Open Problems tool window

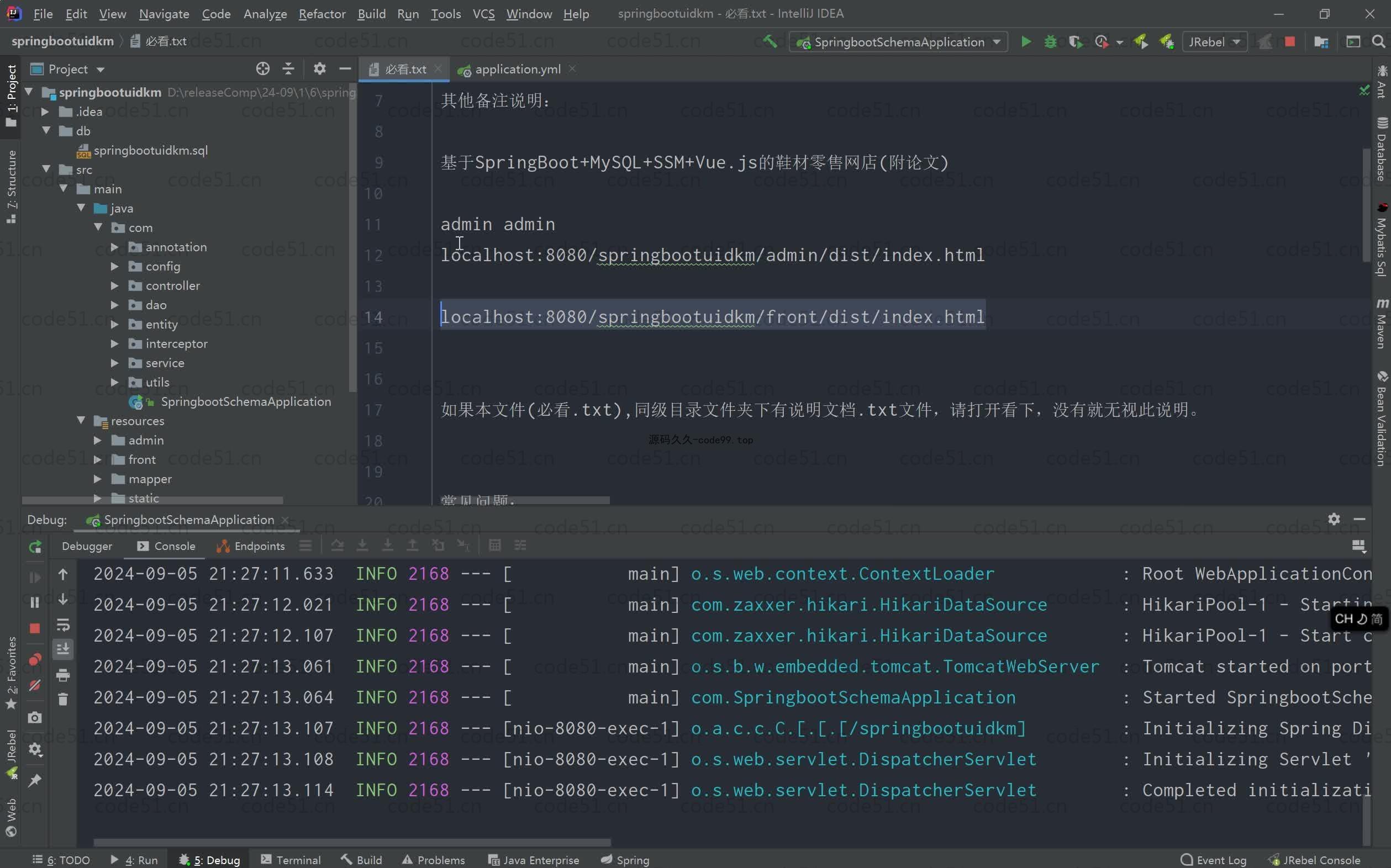(x=434, y=859)
